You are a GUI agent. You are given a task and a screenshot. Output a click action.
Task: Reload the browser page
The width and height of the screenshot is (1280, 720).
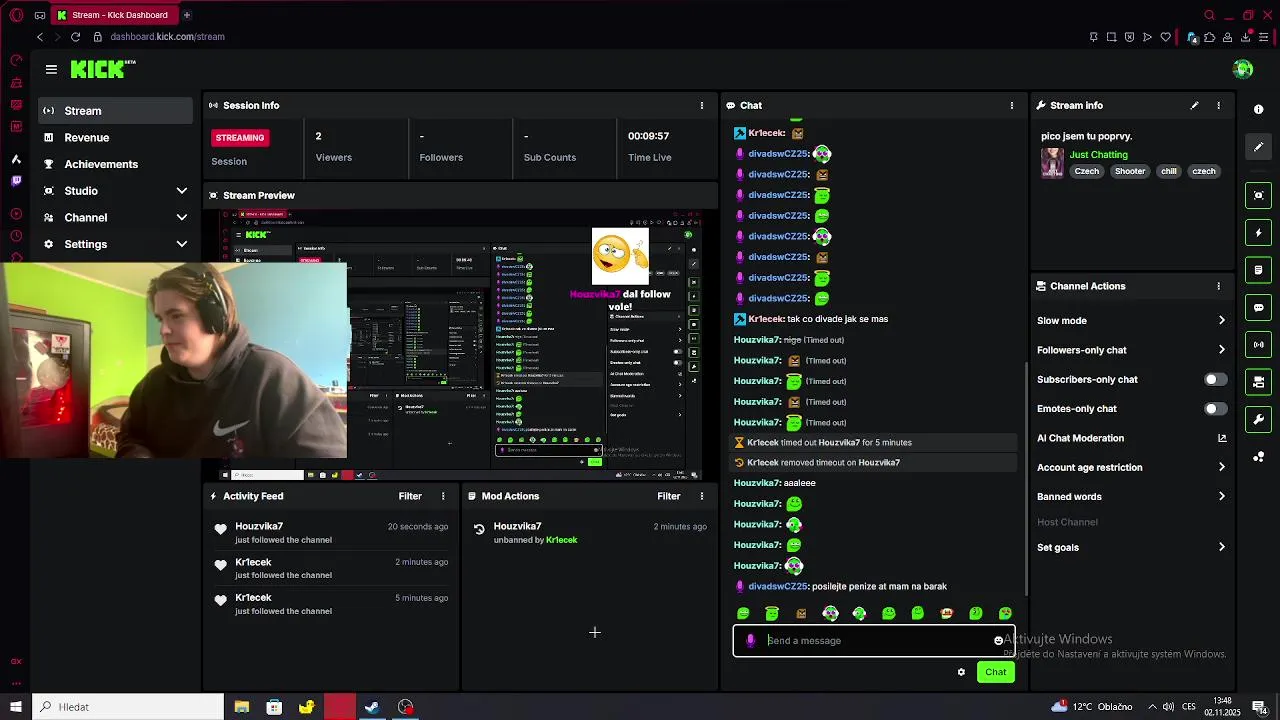pyautogui.click(x=75, y=37)
